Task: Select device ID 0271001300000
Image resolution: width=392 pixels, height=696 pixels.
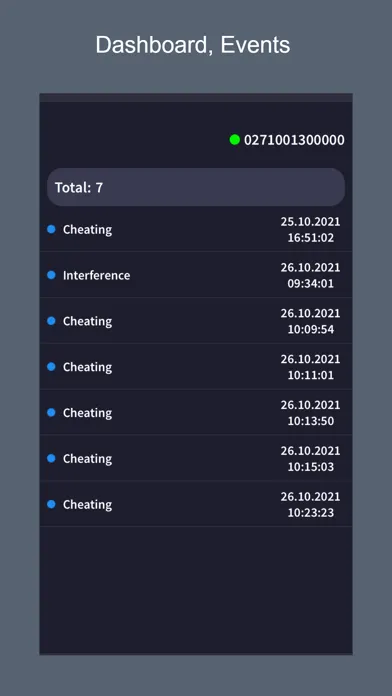Action: tap(294, 140)
